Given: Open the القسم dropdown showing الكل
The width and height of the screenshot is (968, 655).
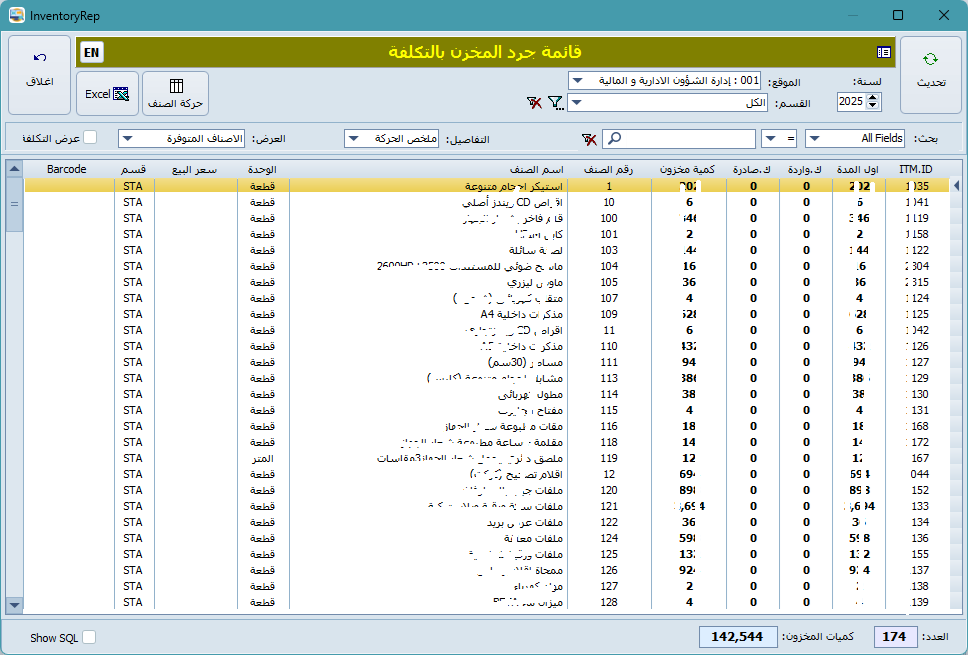Looking at the screenshot, I should pyautogui.click(x=578, y=103).
